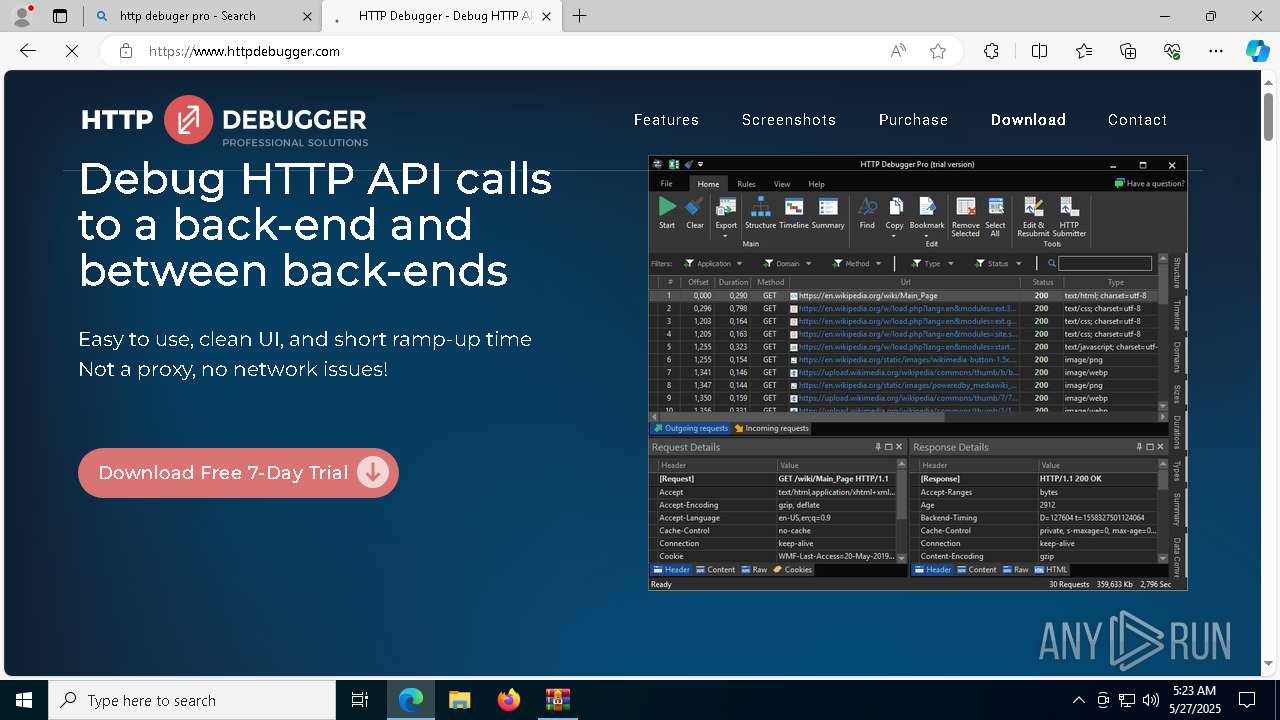Screen dimensions: 1280x720
Task: Click the HTTP Debugger Pro screenshot image
Action: pos(917,373)
